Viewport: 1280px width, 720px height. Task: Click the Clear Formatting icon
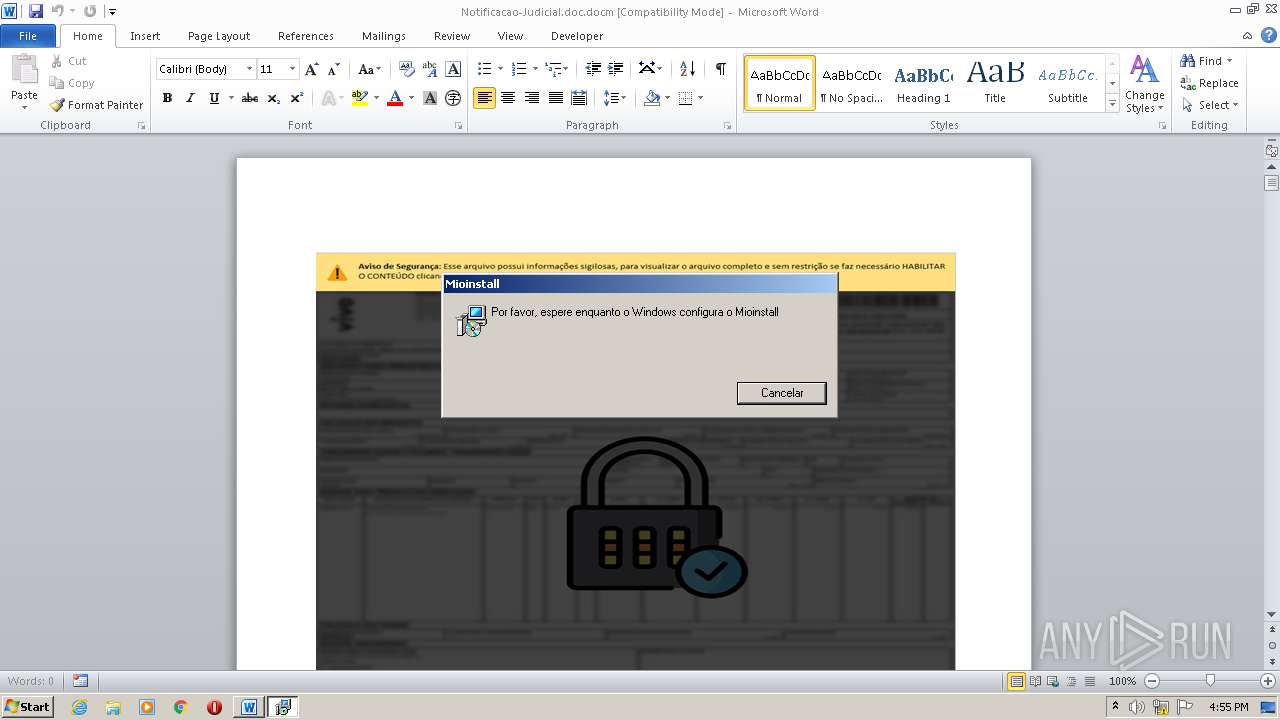pos(406,69)
